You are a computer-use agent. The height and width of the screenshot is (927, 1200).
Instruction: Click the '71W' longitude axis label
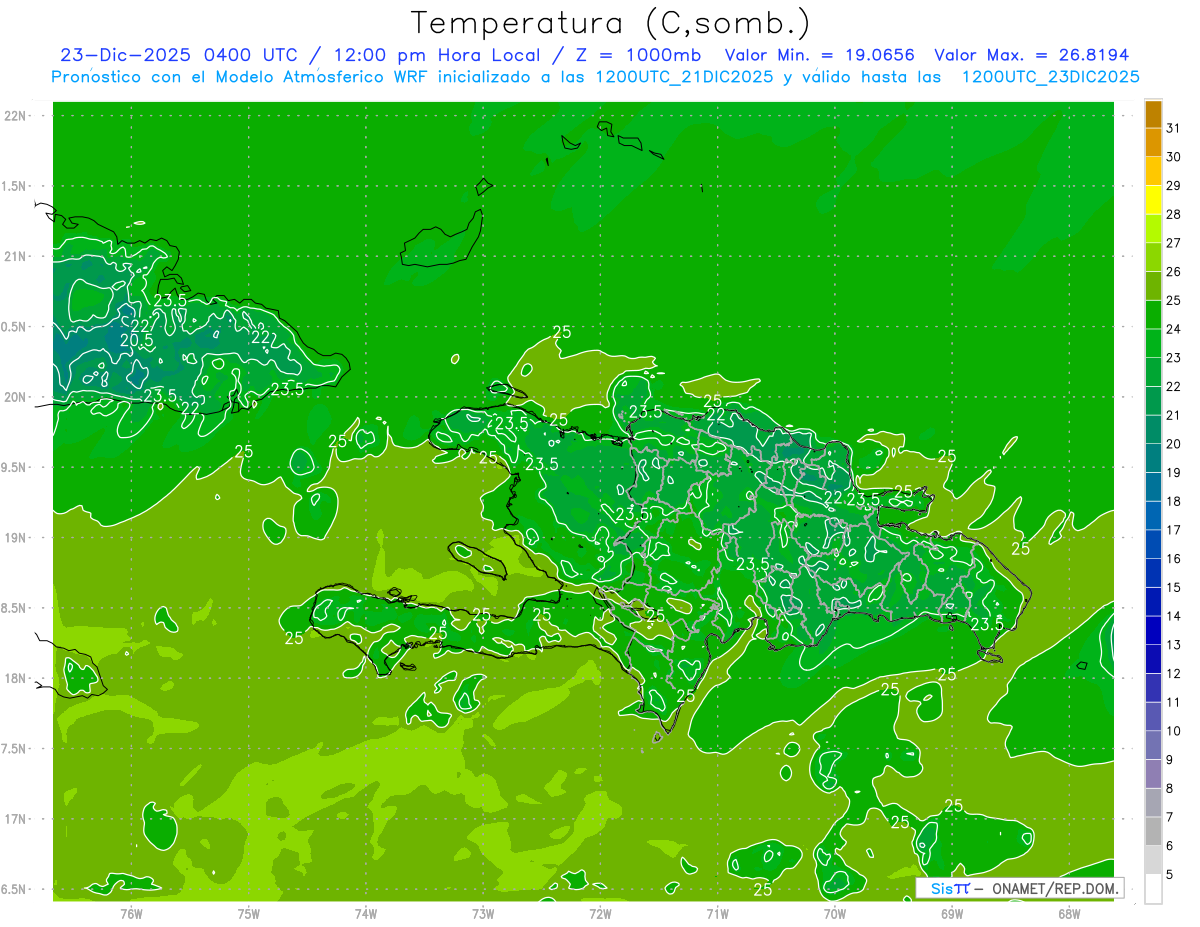[x=717, y=913]
